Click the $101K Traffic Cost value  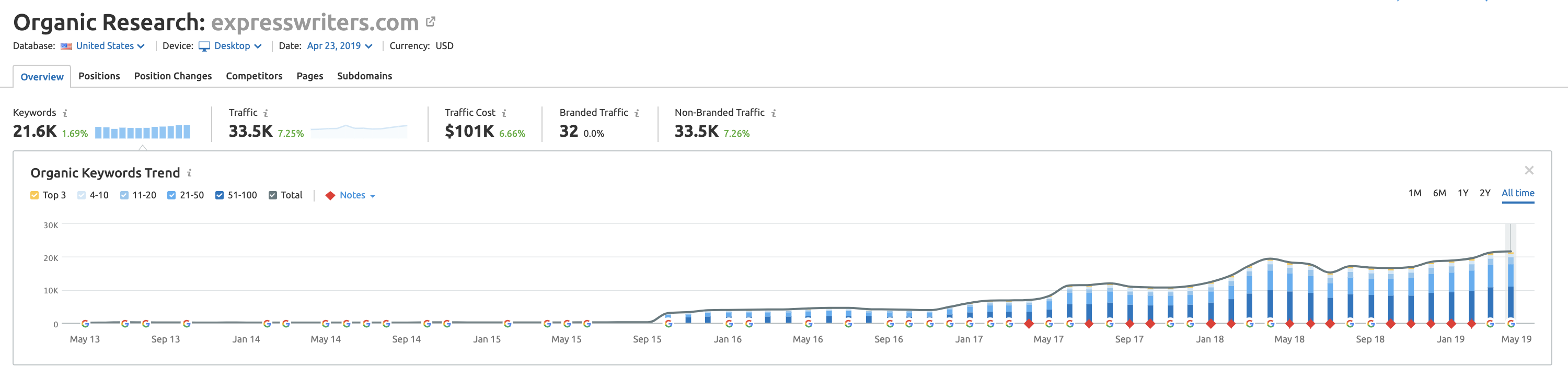[x=469, y=132]
